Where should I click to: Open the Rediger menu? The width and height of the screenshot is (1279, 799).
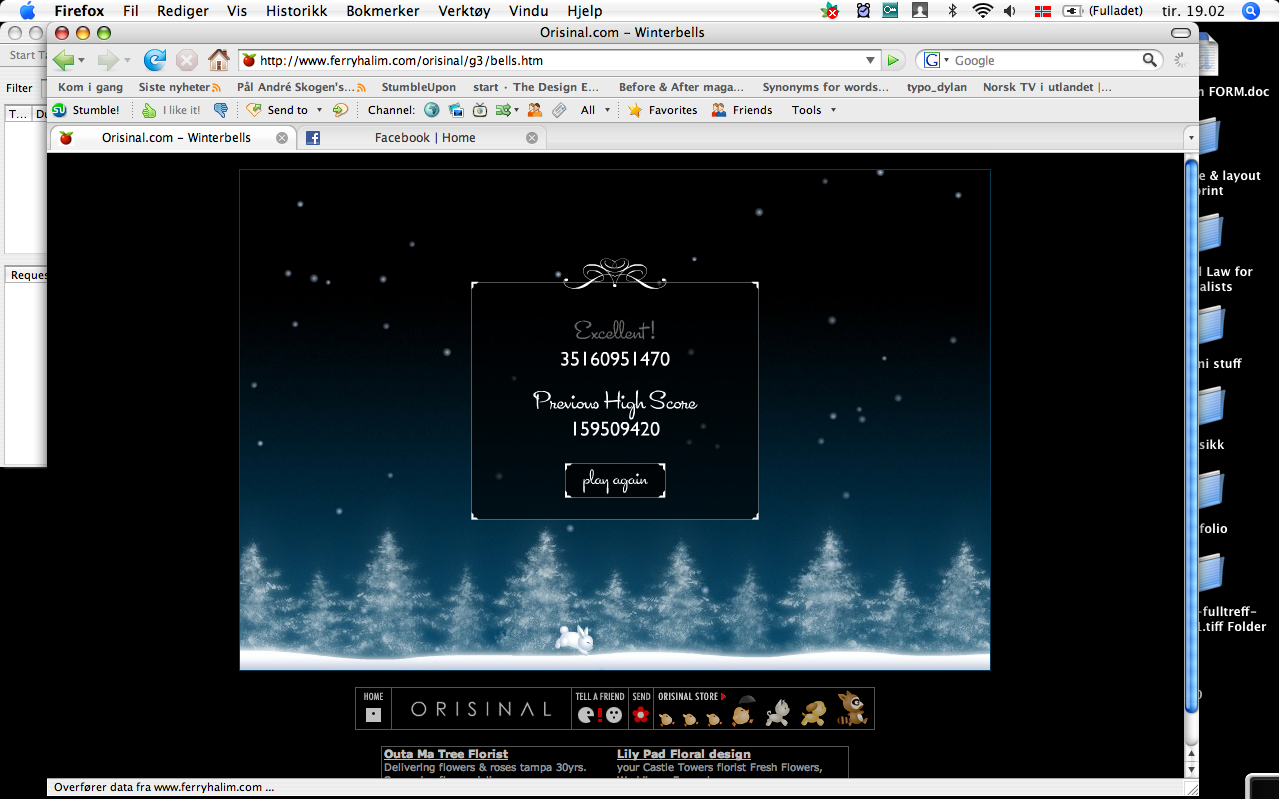[x=183, y=11]
